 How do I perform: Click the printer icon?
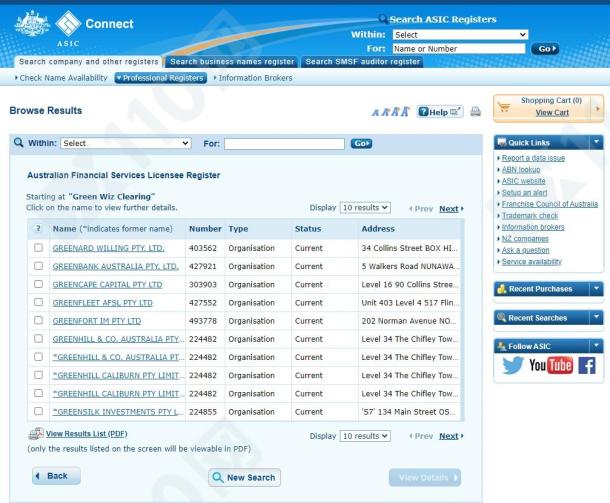click(x=475, y=112)
